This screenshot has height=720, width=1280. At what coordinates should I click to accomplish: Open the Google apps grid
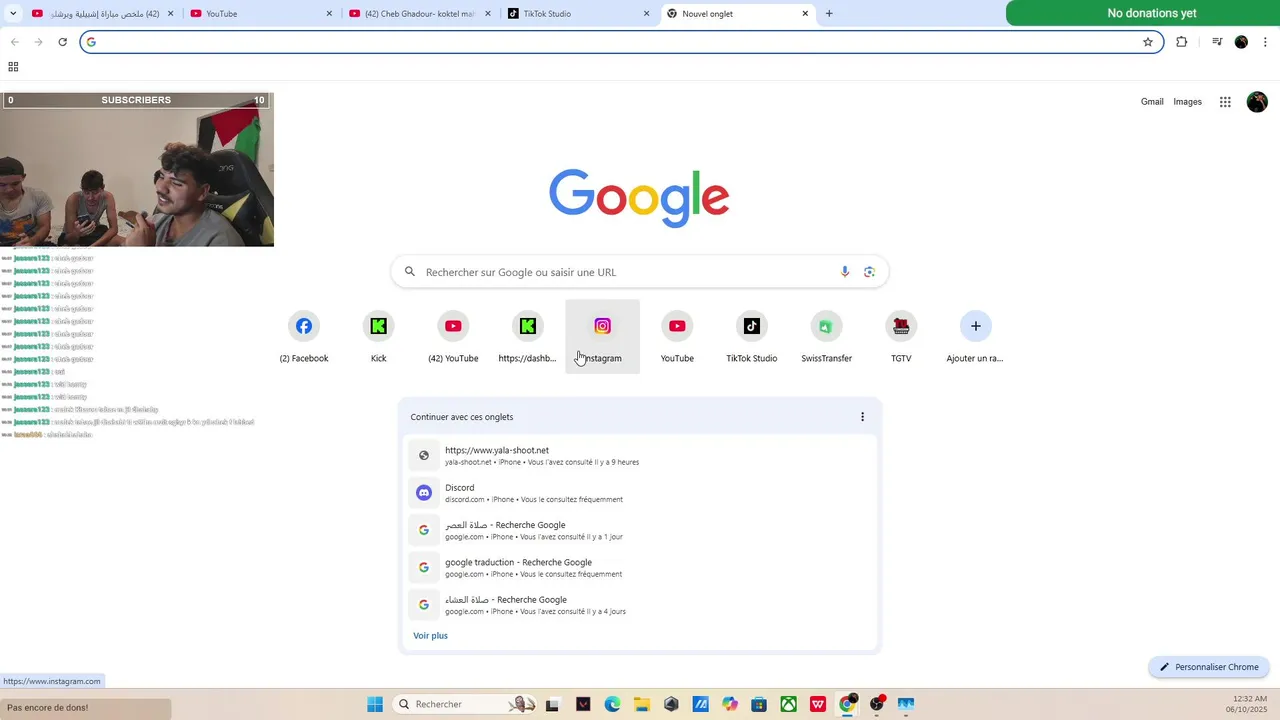pos(1225,102)
